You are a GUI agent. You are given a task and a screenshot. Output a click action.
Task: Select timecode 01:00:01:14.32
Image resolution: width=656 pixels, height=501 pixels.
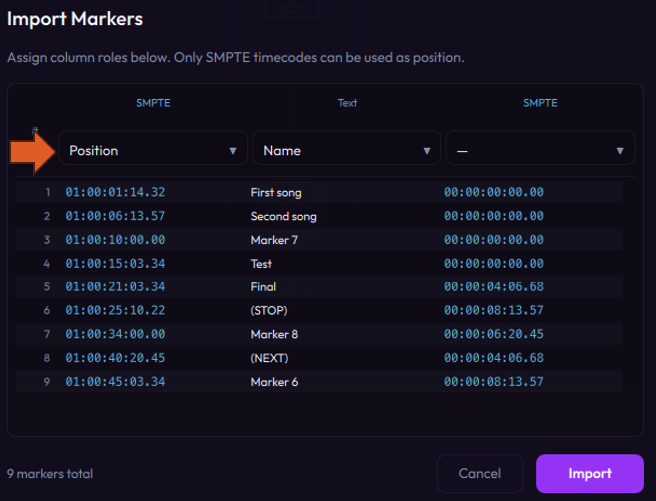click(x=115, y=192)
